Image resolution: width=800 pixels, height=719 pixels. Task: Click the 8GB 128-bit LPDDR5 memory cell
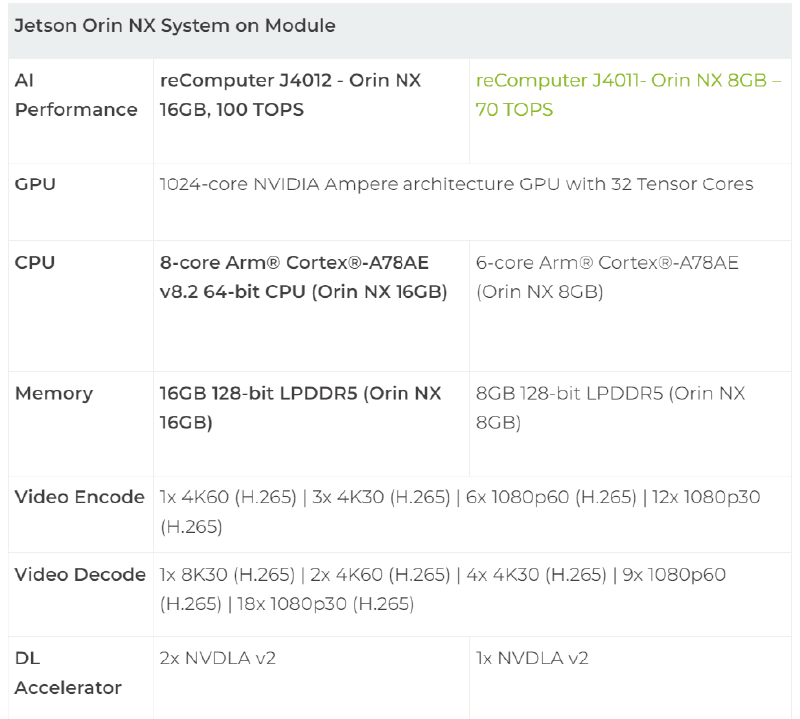pyautogui.click(x=610, y=407)
